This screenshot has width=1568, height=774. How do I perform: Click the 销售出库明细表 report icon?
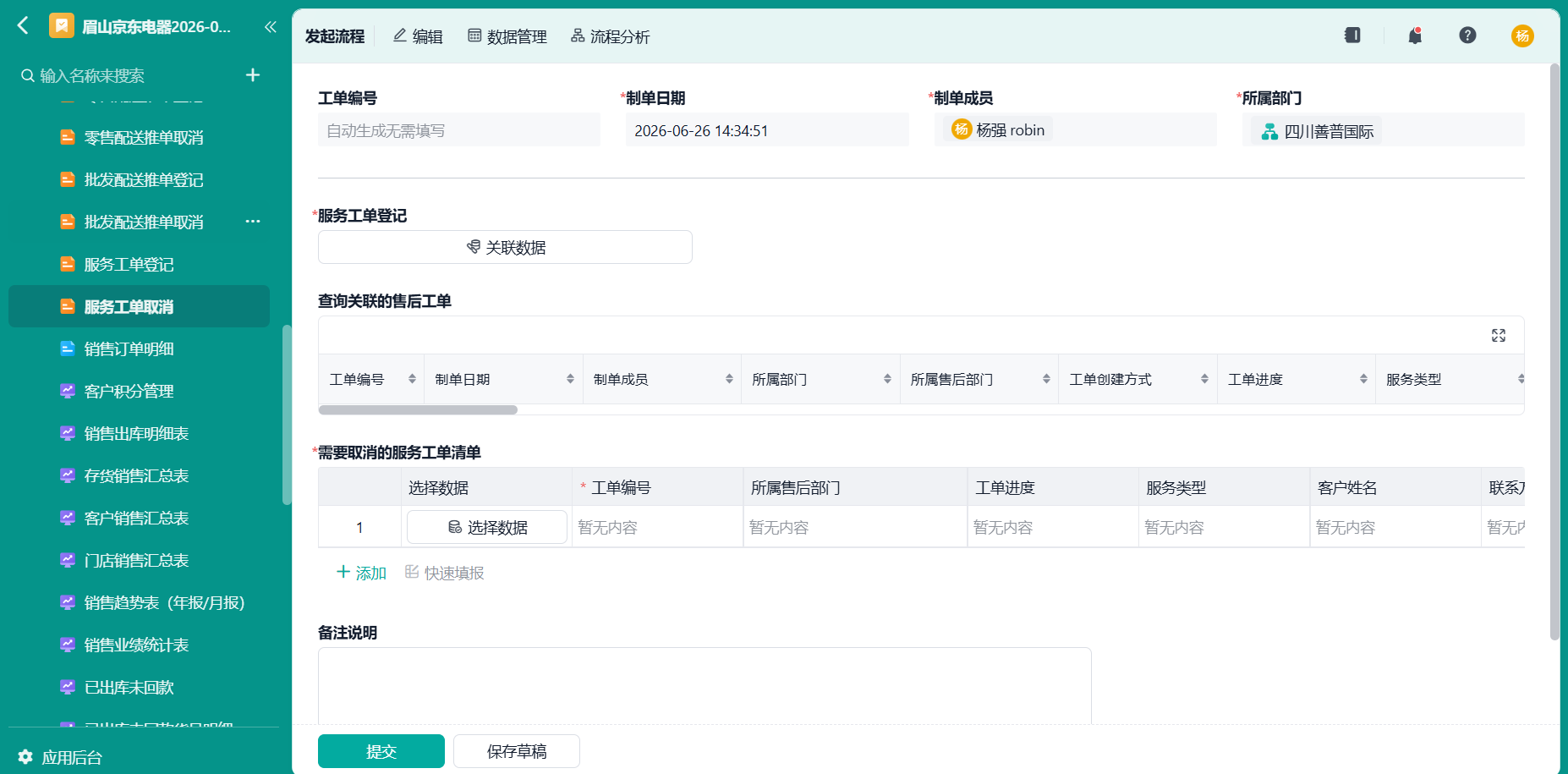click(x=68, y=433)
